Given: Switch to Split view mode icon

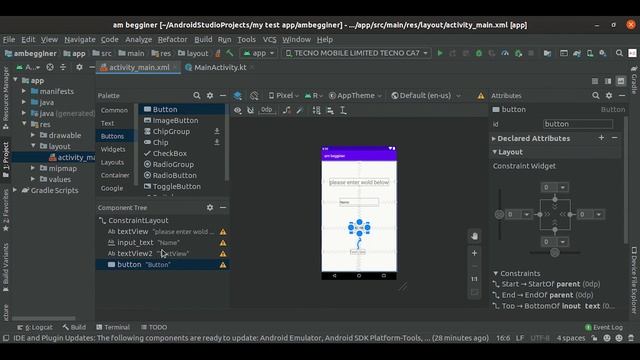Looking at the screenshot, I should tap(608, 81).
